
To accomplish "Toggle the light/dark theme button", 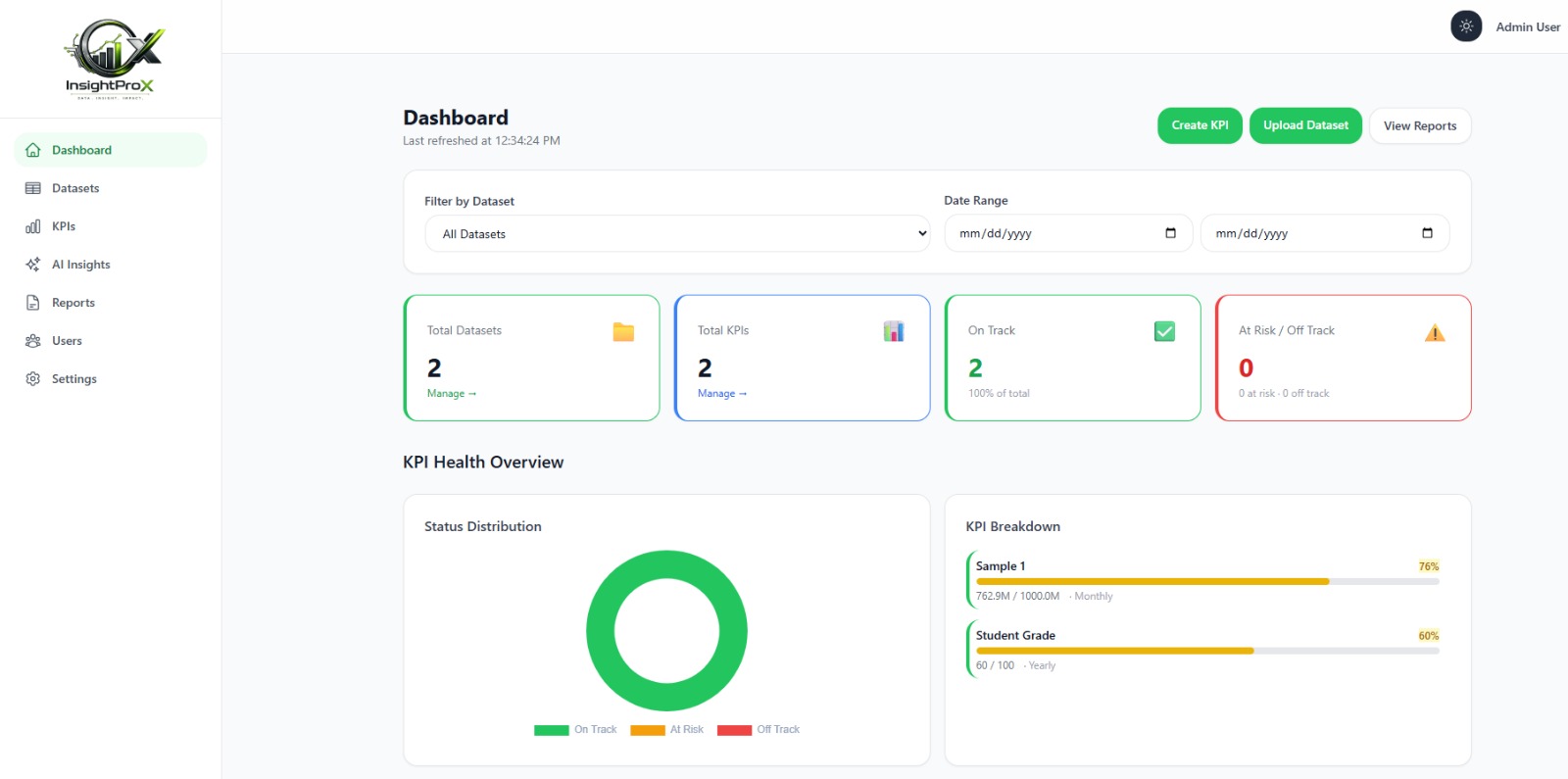I will click(1466, 26).
